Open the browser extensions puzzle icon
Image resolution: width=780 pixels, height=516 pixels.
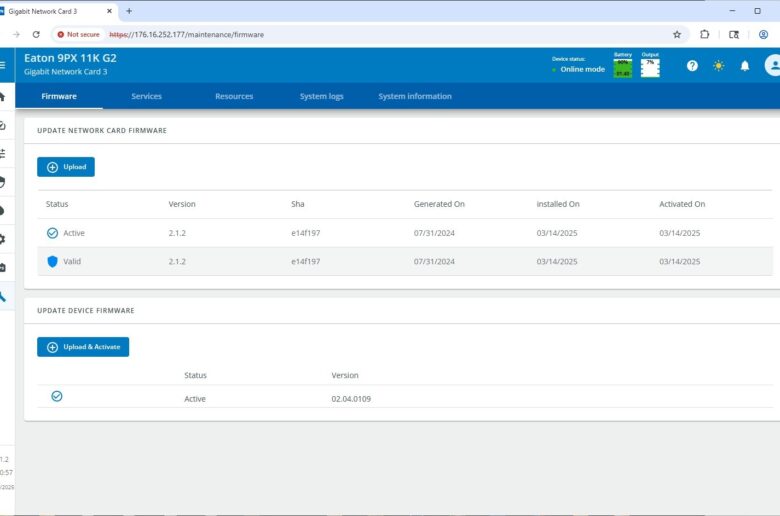tap(705, 34)
